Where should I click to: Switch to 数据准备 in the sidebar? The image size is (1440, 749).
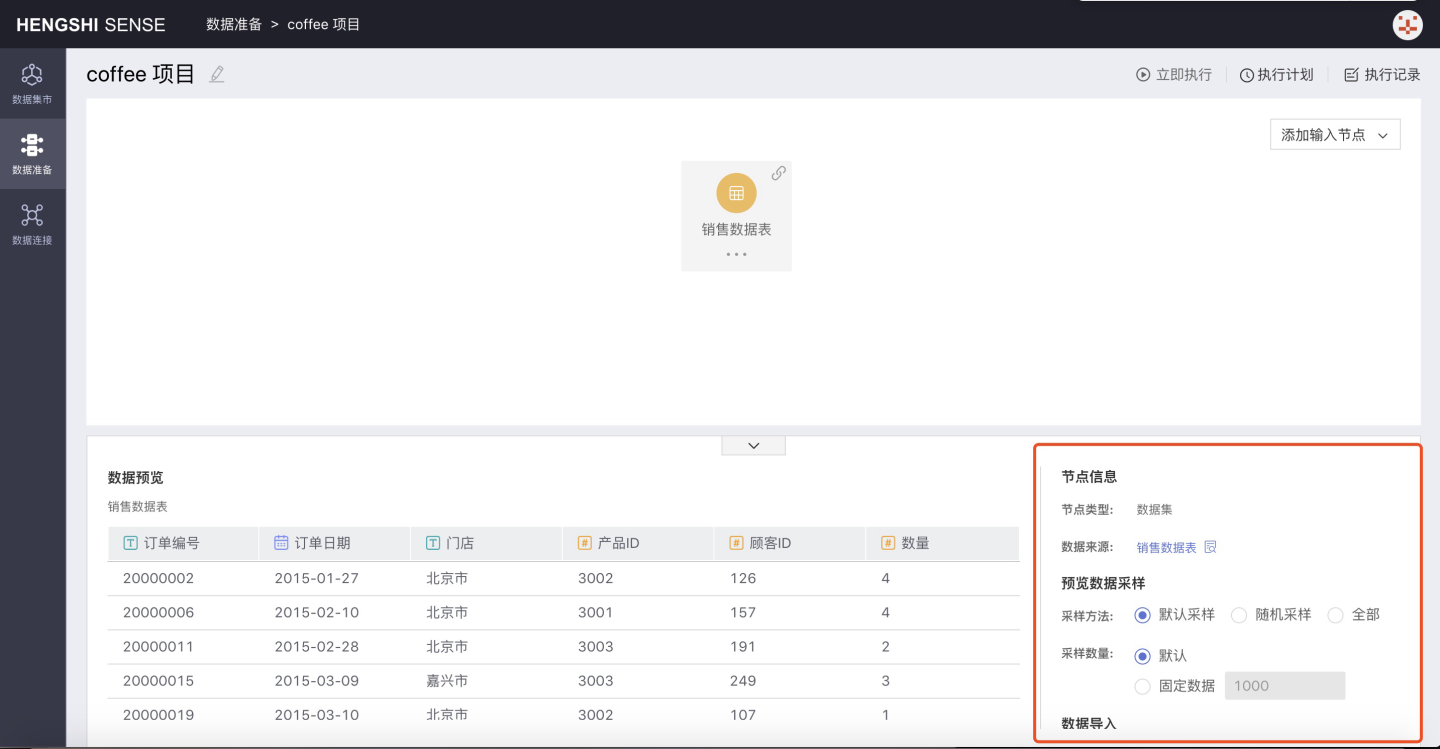[32, 154]
